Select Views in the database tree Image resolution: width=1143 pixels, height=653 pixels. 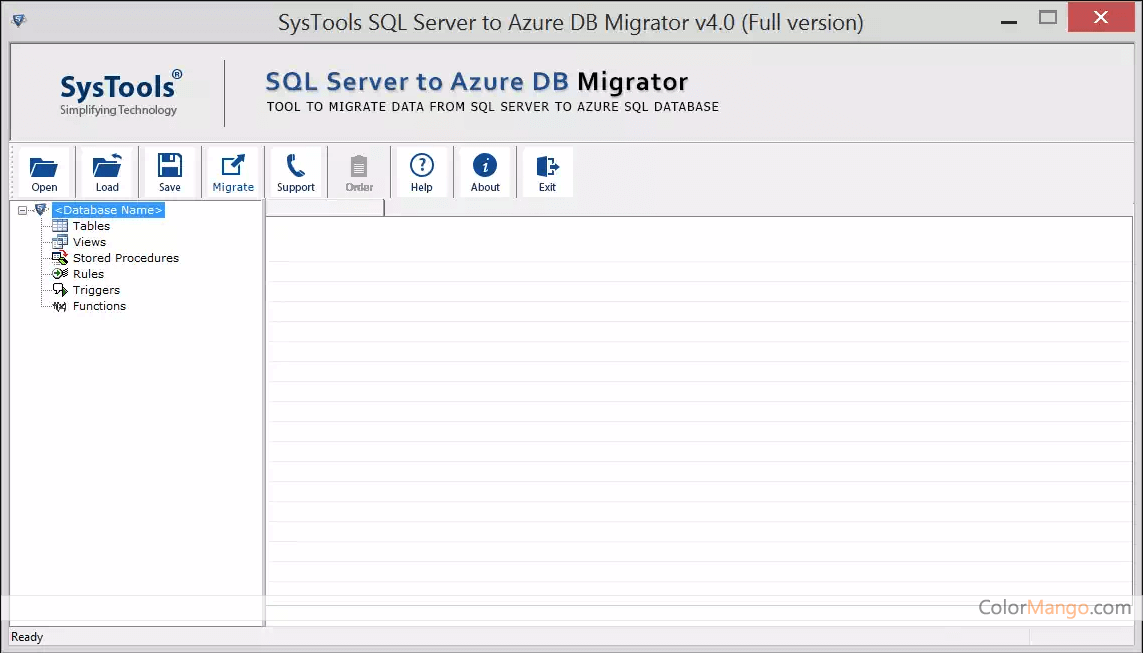pyautogui.click(x=89, y=242)
